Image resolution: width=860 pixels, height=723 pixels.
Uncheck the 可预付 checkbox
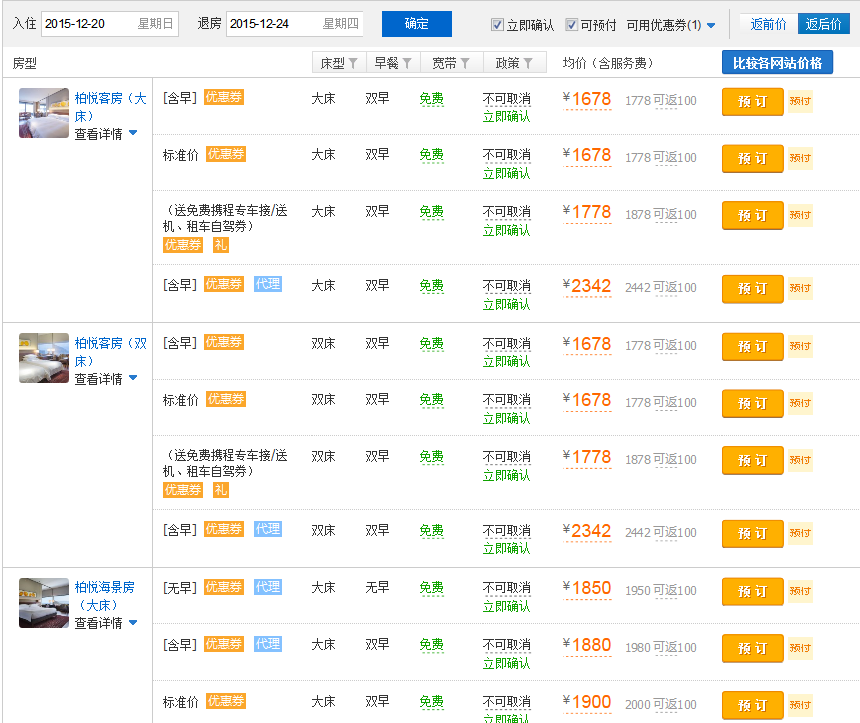[572, 25]
